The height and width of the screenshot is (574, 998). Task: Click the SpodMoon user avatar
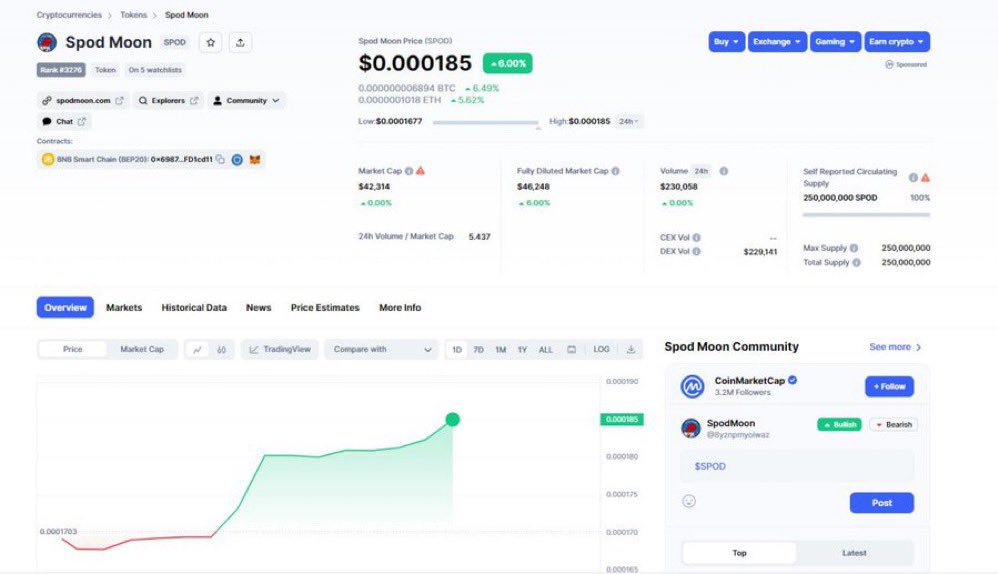691,428
